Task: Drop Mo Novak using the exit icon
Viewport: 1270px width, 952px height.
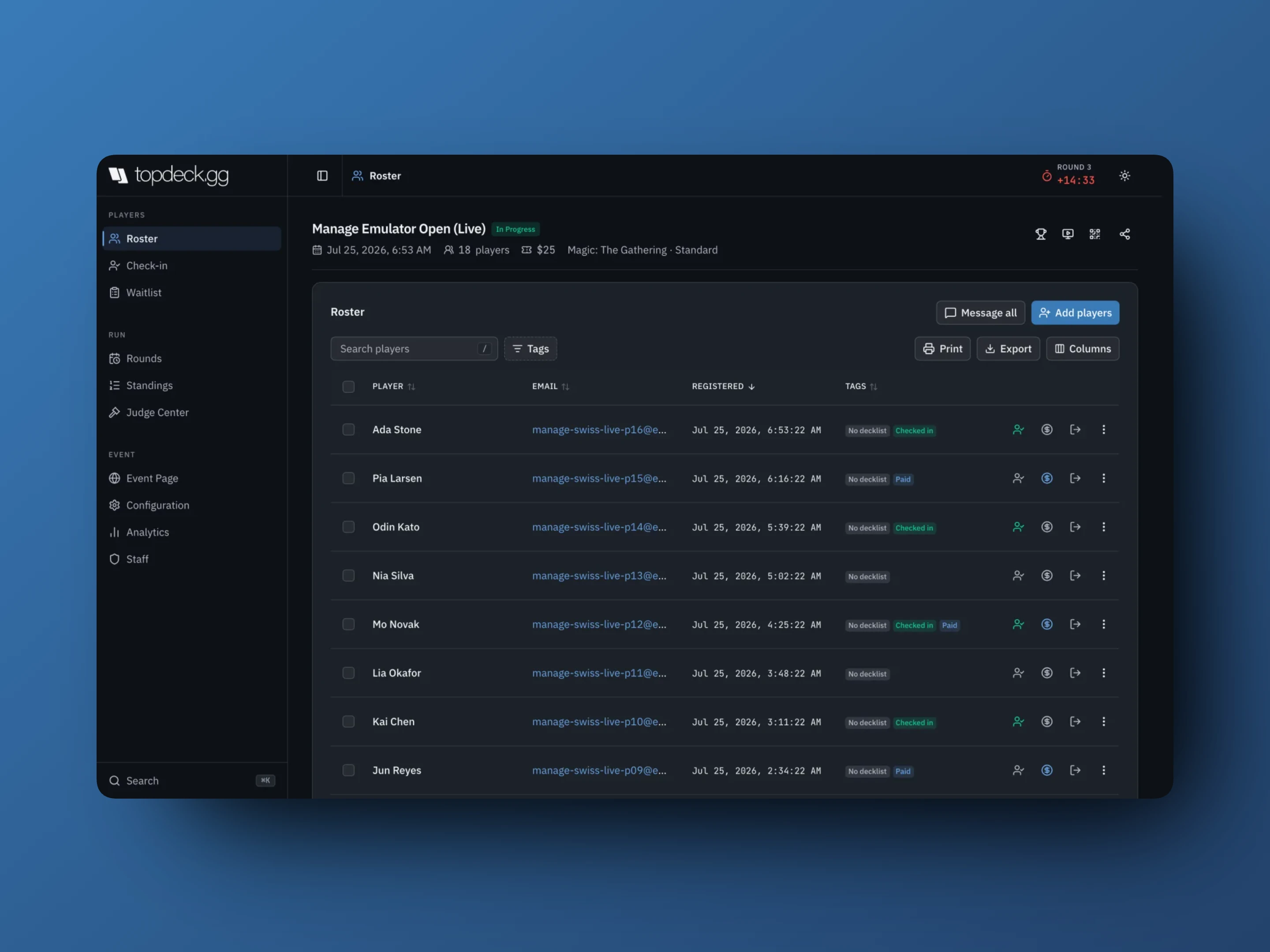Action: coord(1075,625)
